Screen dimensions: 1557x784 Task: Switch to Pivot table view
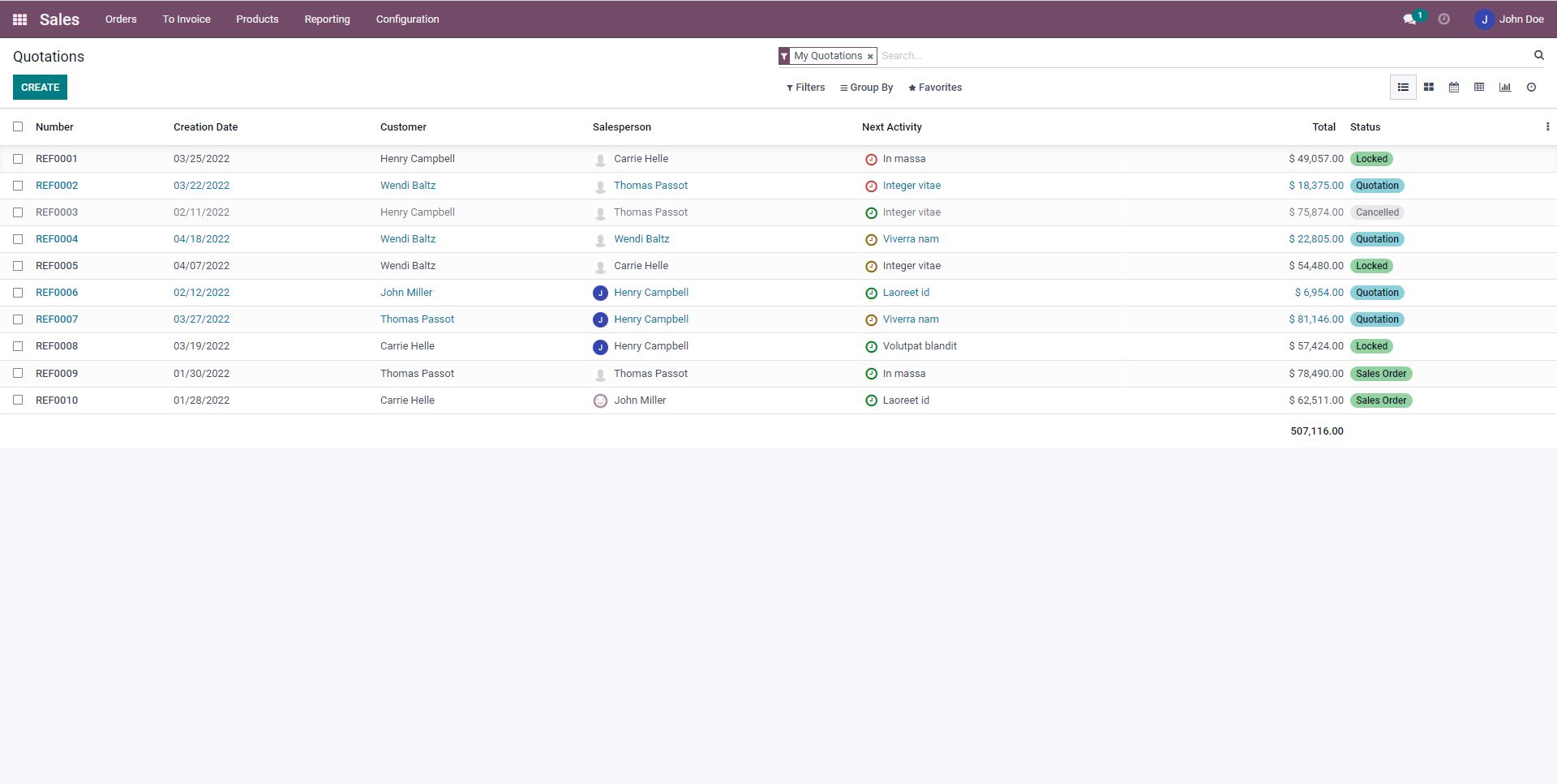(x=1478, y=88)
